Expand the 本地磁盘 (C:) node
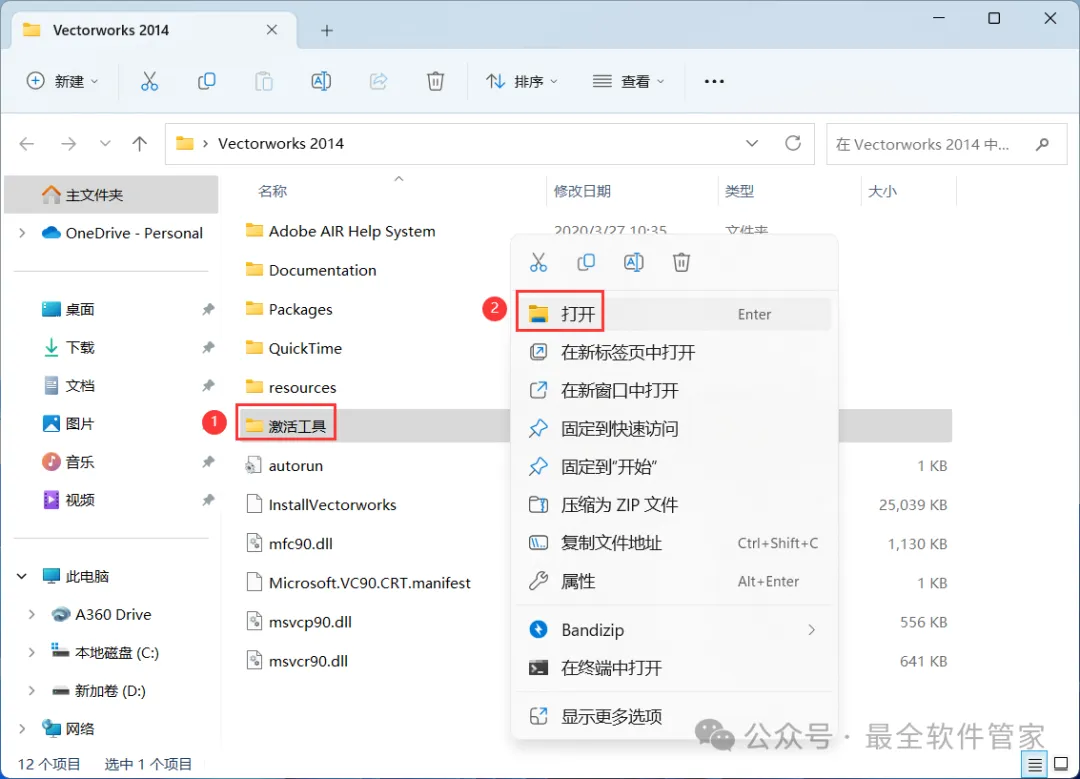The height and width of the screenshot is (779, 1080). [x=32, y=652]
